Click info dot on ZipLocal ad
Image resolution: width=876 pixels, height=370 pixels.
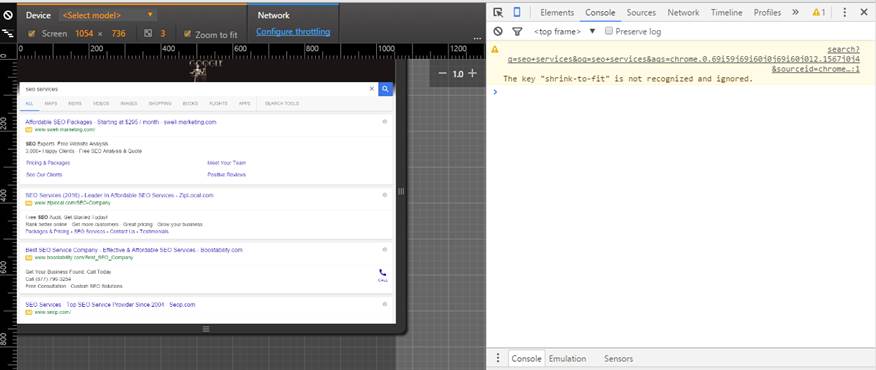point(384,195)
